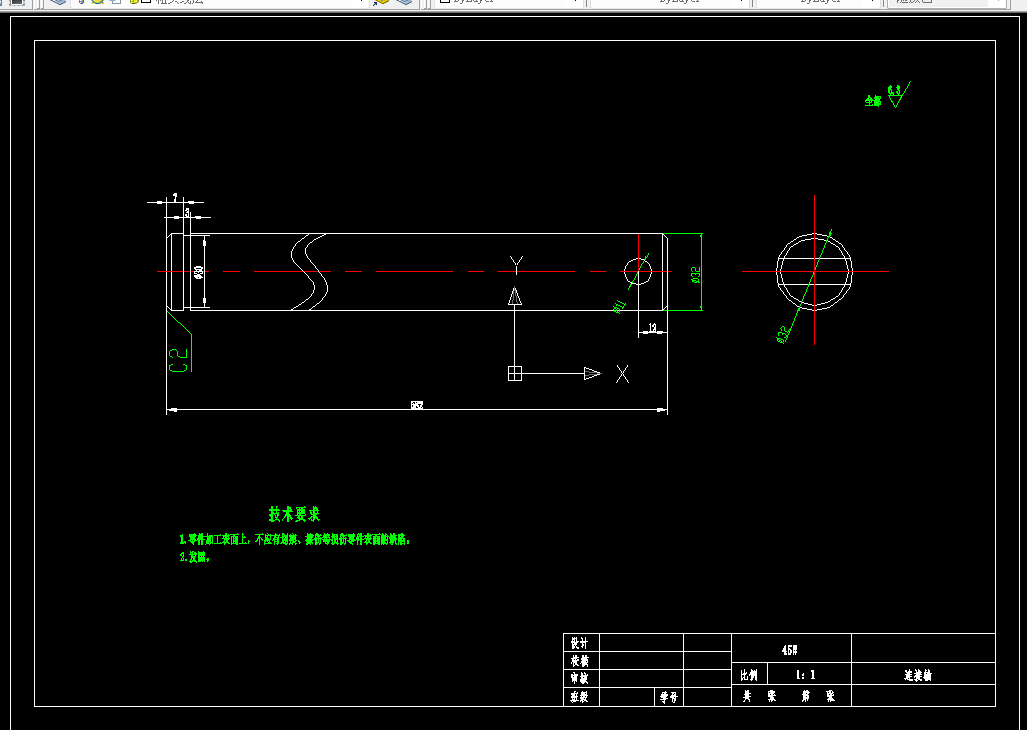Select diagonal Φ32 label on end view

[782, 335]
